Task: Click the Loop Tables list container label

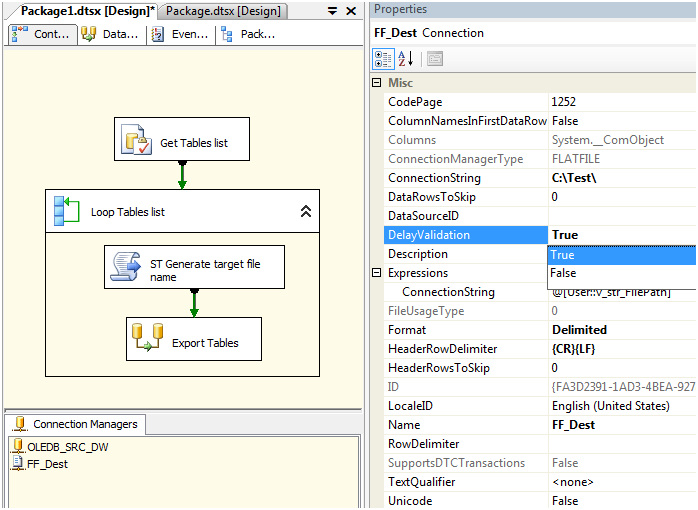Action: 128,212
